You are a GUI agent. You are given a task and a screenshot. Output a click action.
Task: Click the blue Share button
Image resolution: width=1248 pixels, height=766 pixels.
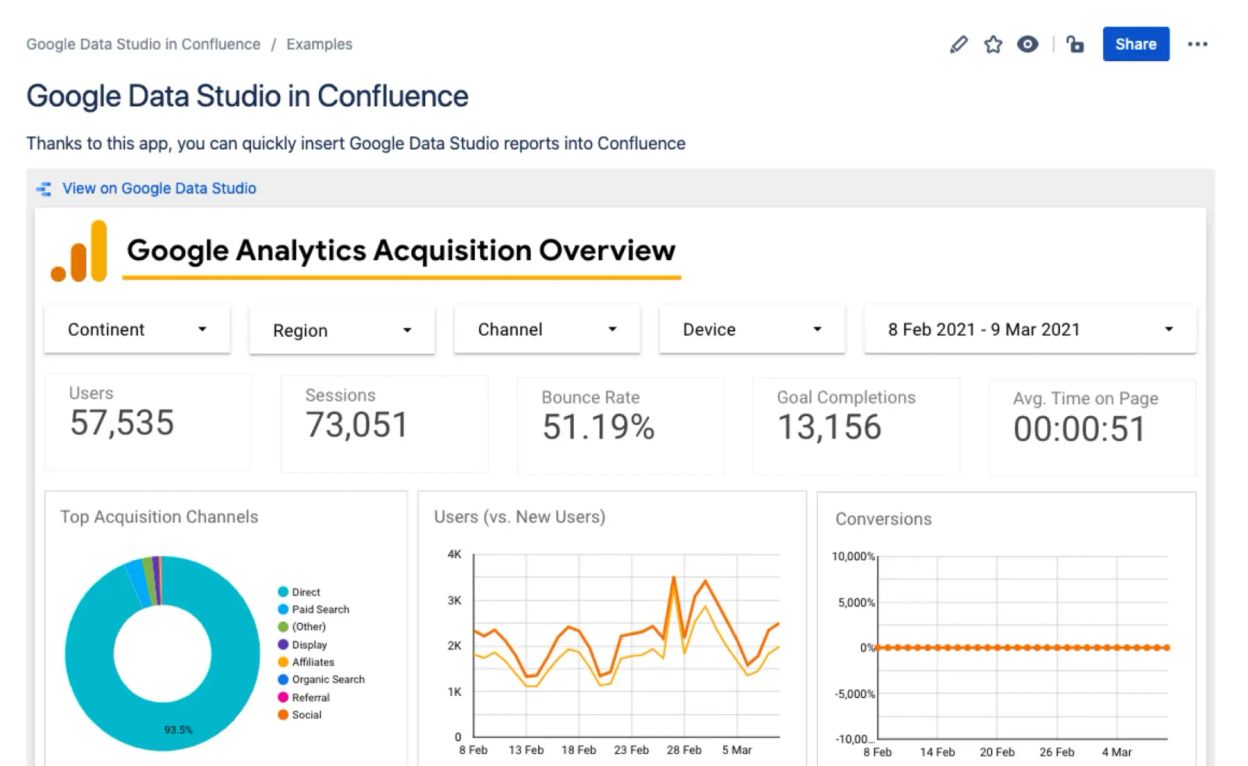[x=1136, y=44]
